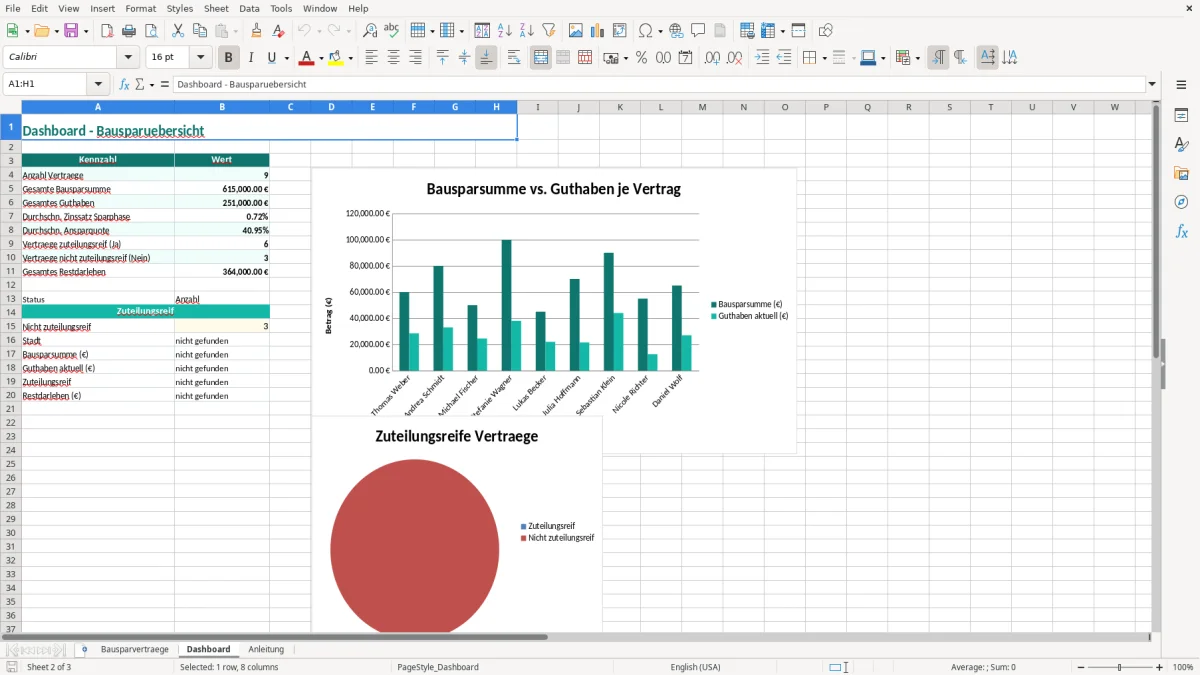Insert Hyperlink via globe-link icon
1200x675 pixels.
point(676,31)
